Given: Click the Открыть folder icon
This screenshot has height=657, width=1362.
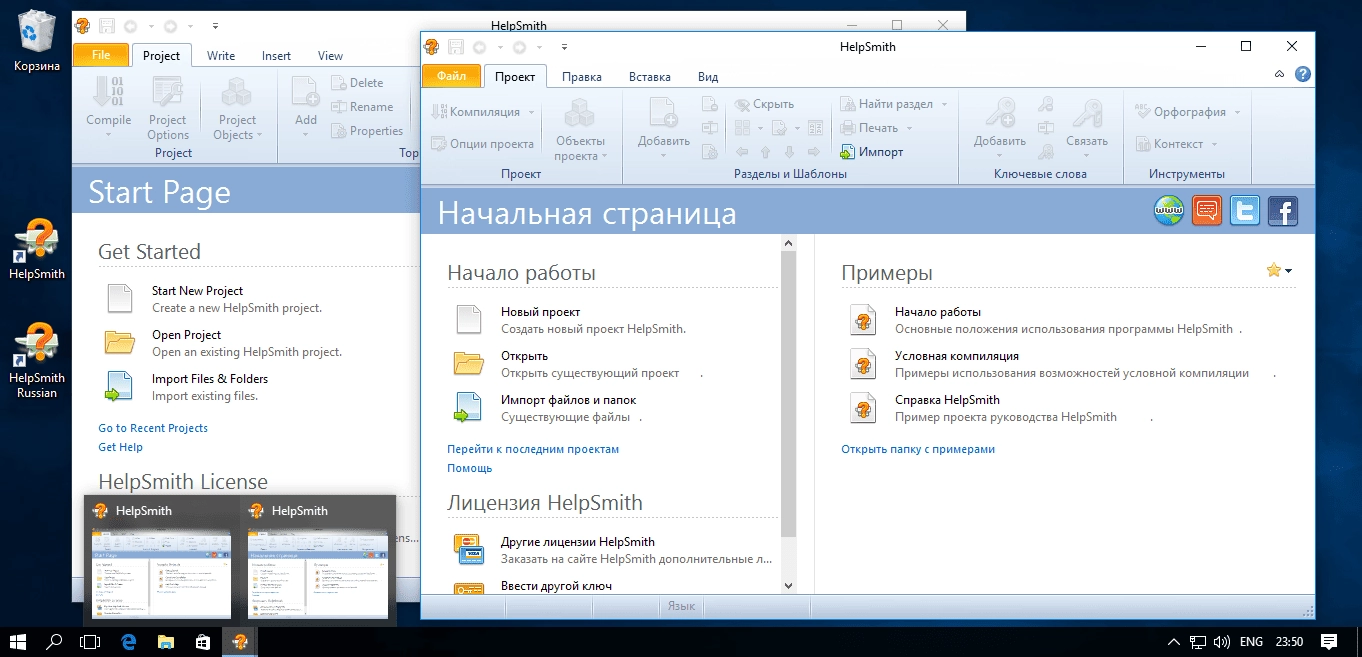Looking at the screenshot, I should coord(469,363).
